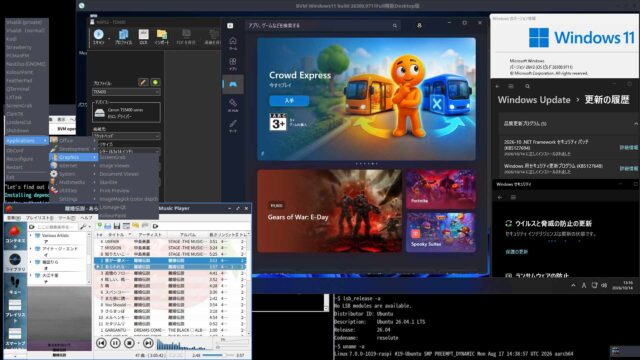Open the Help menu in music player
The height and width of the screenshot is (360, 640).
tap(86, 218)
